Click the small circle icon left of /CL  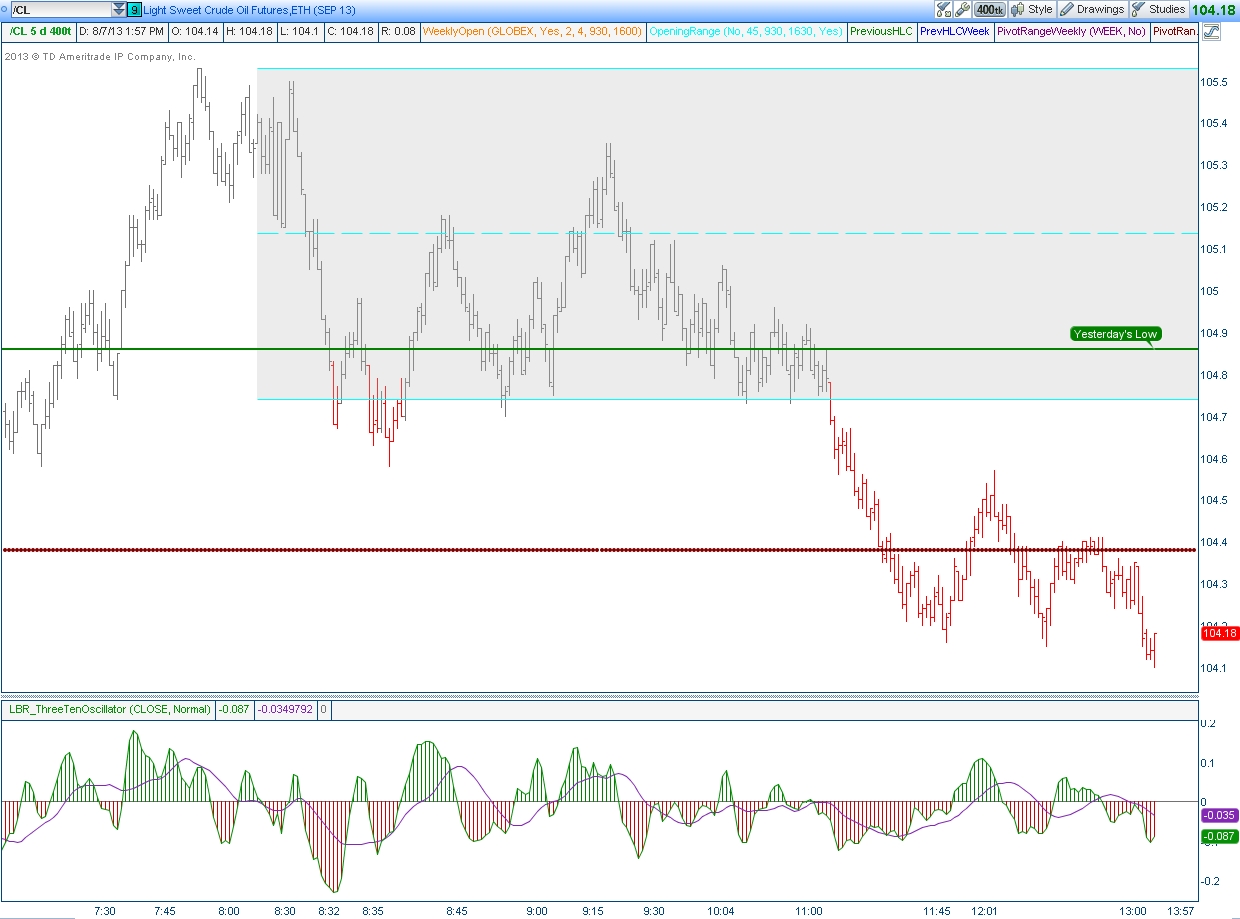pos(4,10)
